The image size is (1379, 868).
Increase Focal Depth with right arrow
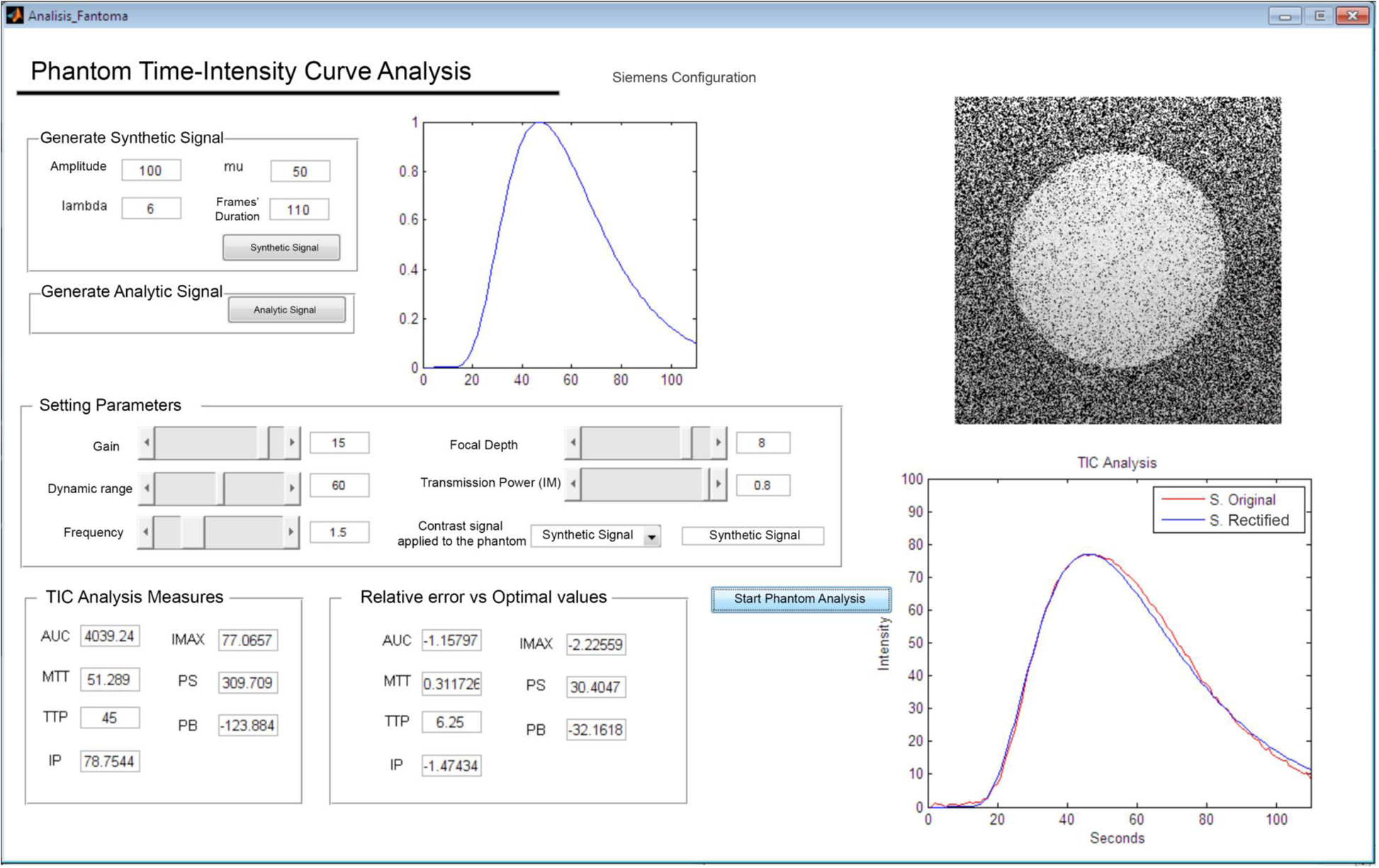[x=719, y=443]
